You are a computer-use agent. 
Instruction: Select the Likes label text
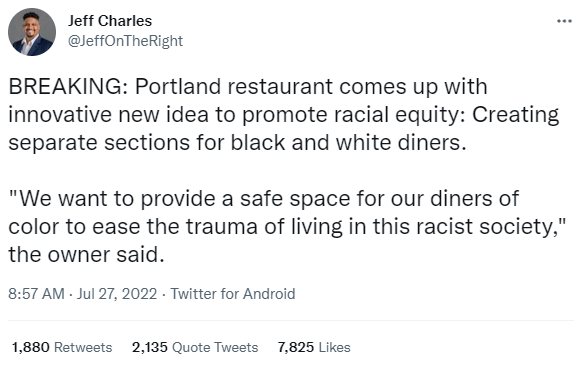point(334,347)
